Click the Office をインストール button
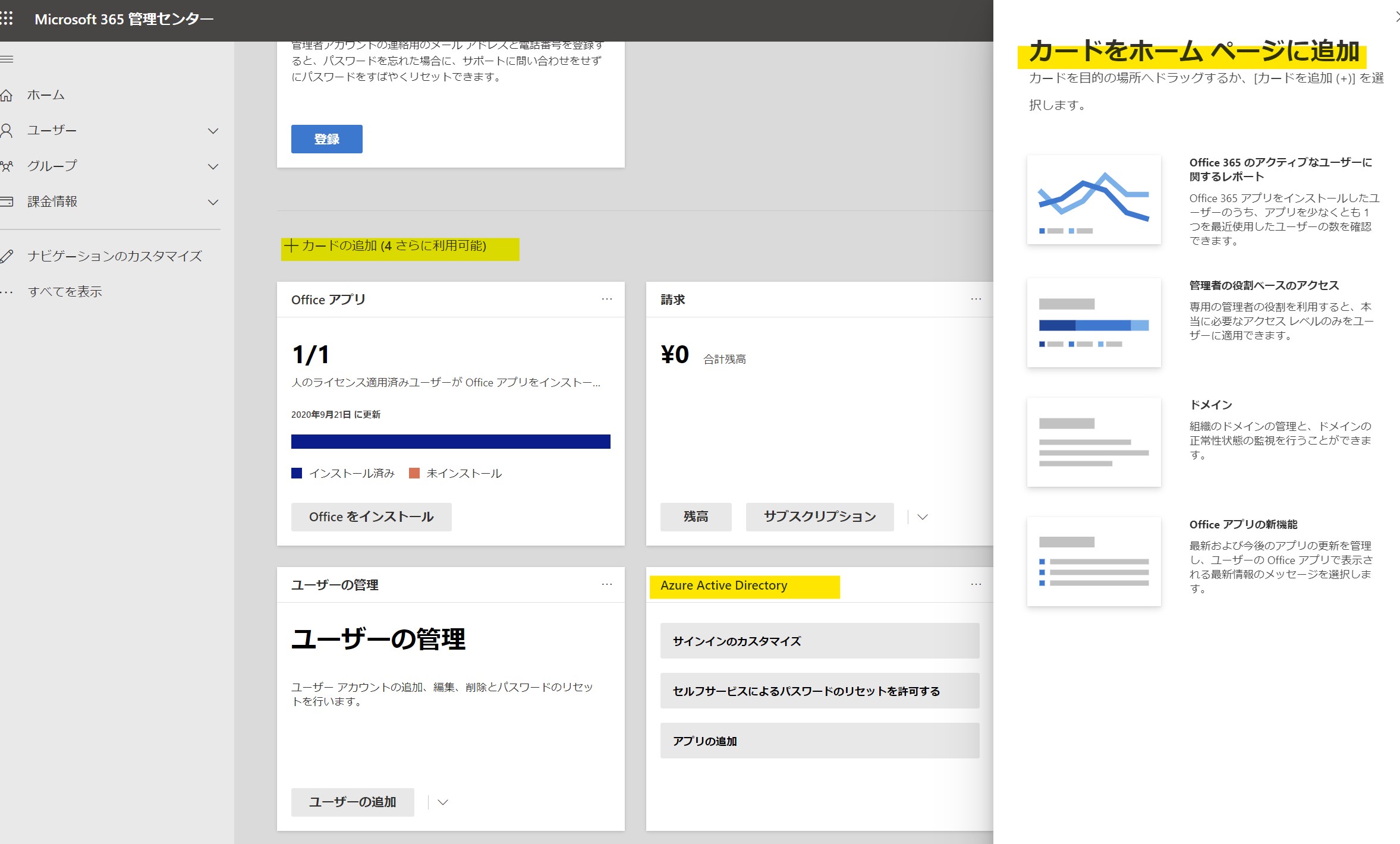Screen dimensions: 1400x844 point(371,517)
